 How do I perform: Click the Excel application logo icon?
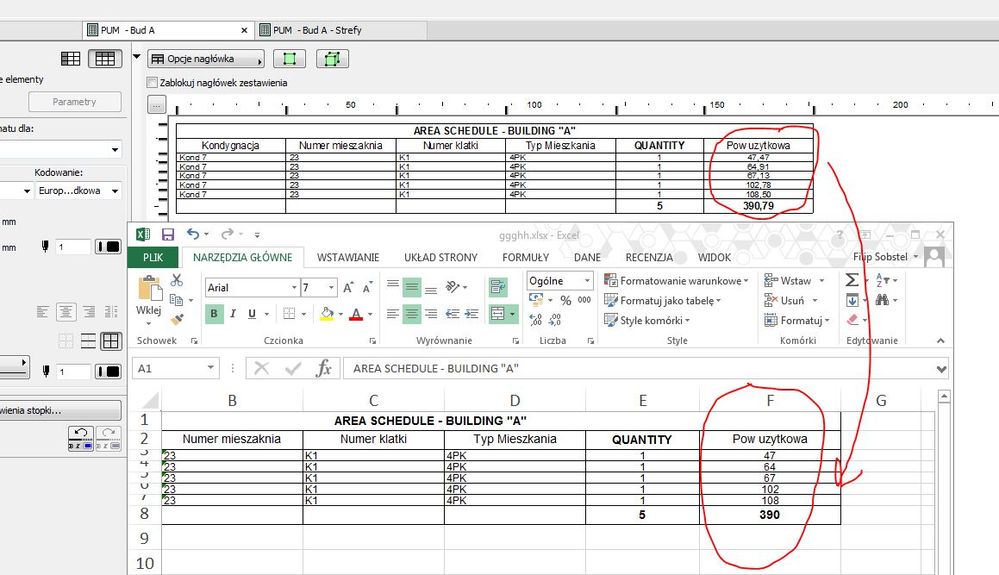point(143,234)
